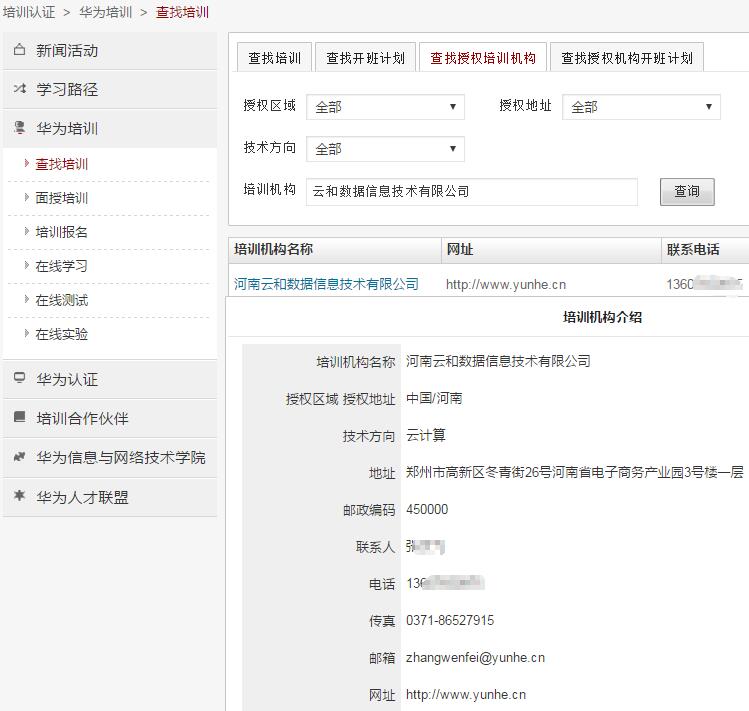
Task: Open the 授权区域 dropdown
Action: 385,107
